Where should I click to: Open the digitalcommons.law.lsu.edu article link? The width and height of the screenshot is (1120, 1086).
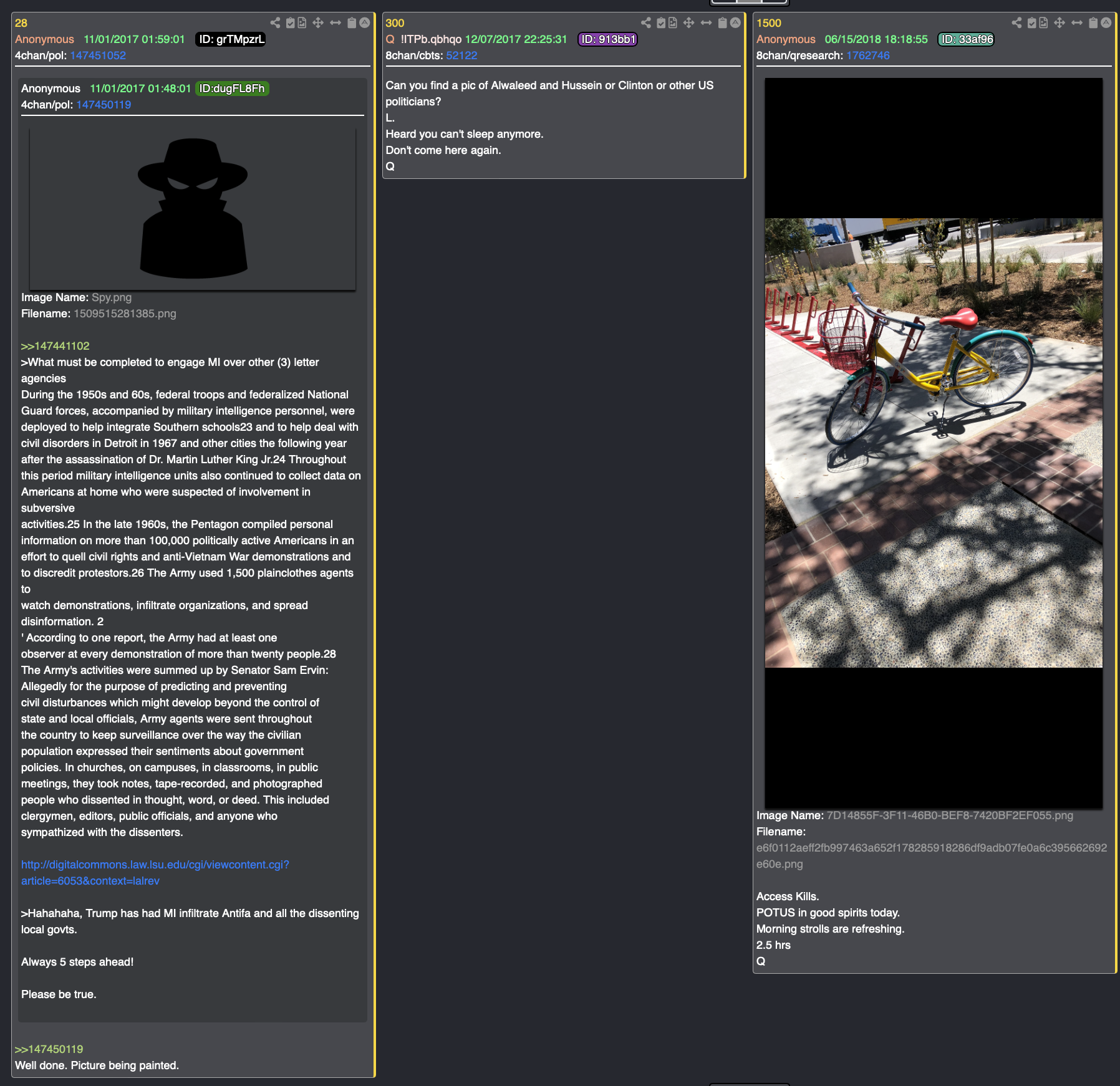coord(155,873)
